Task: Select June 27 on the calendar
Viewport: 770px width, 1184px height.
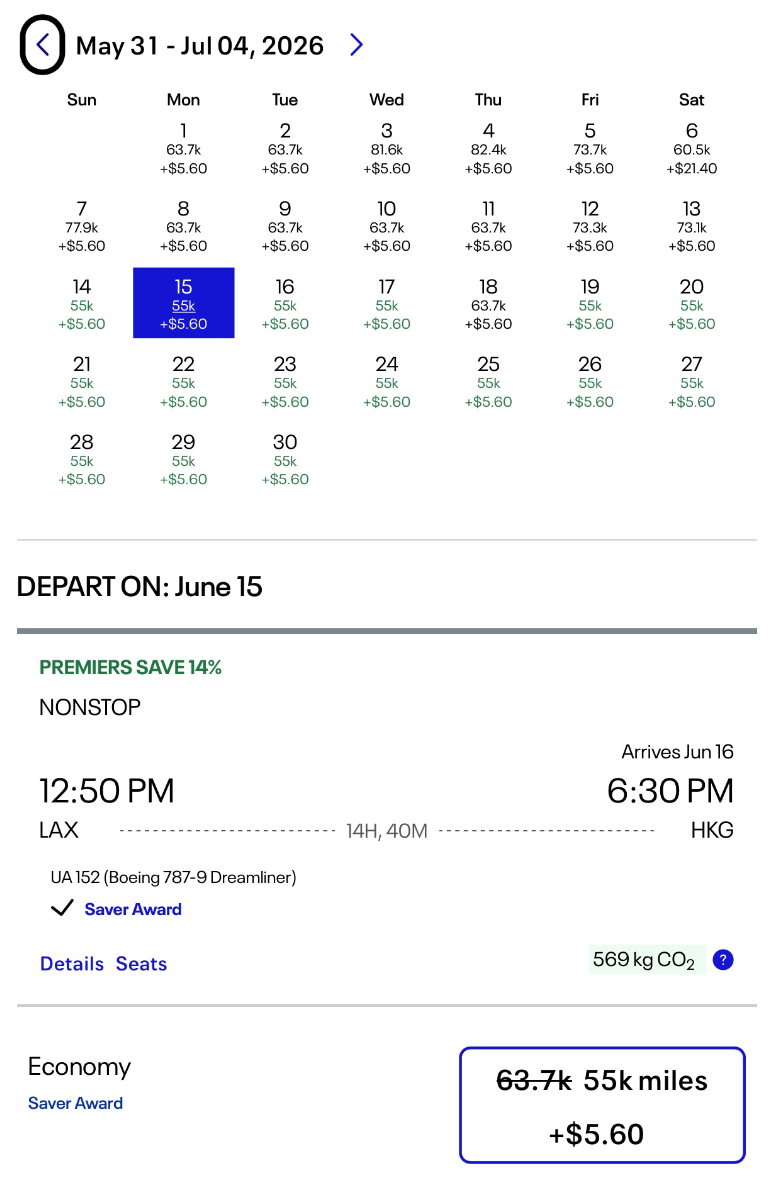Action: tap(691, 382)
